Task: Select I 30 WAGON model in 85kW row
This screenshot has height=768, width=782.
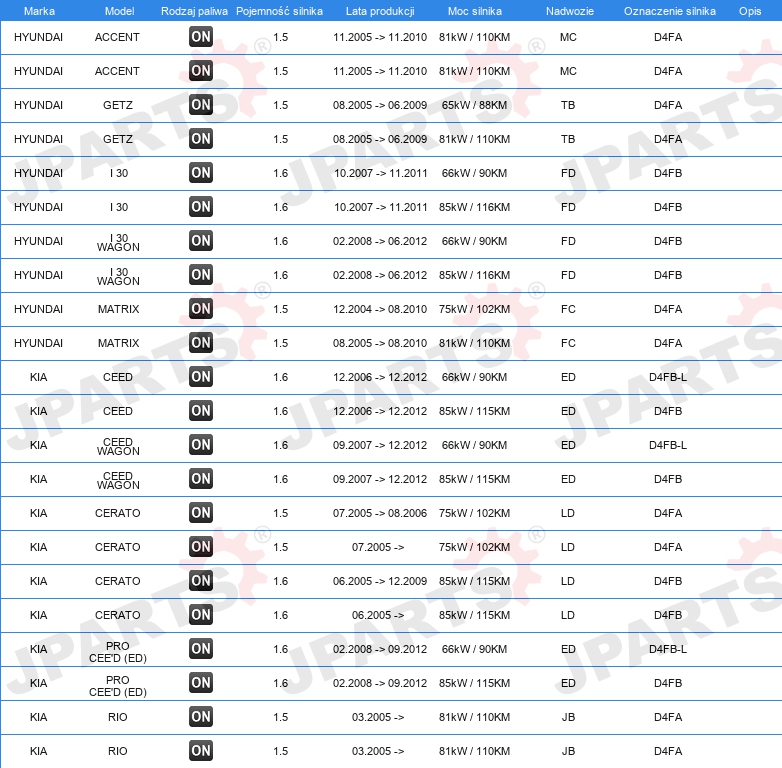Action: pos(118,276)
